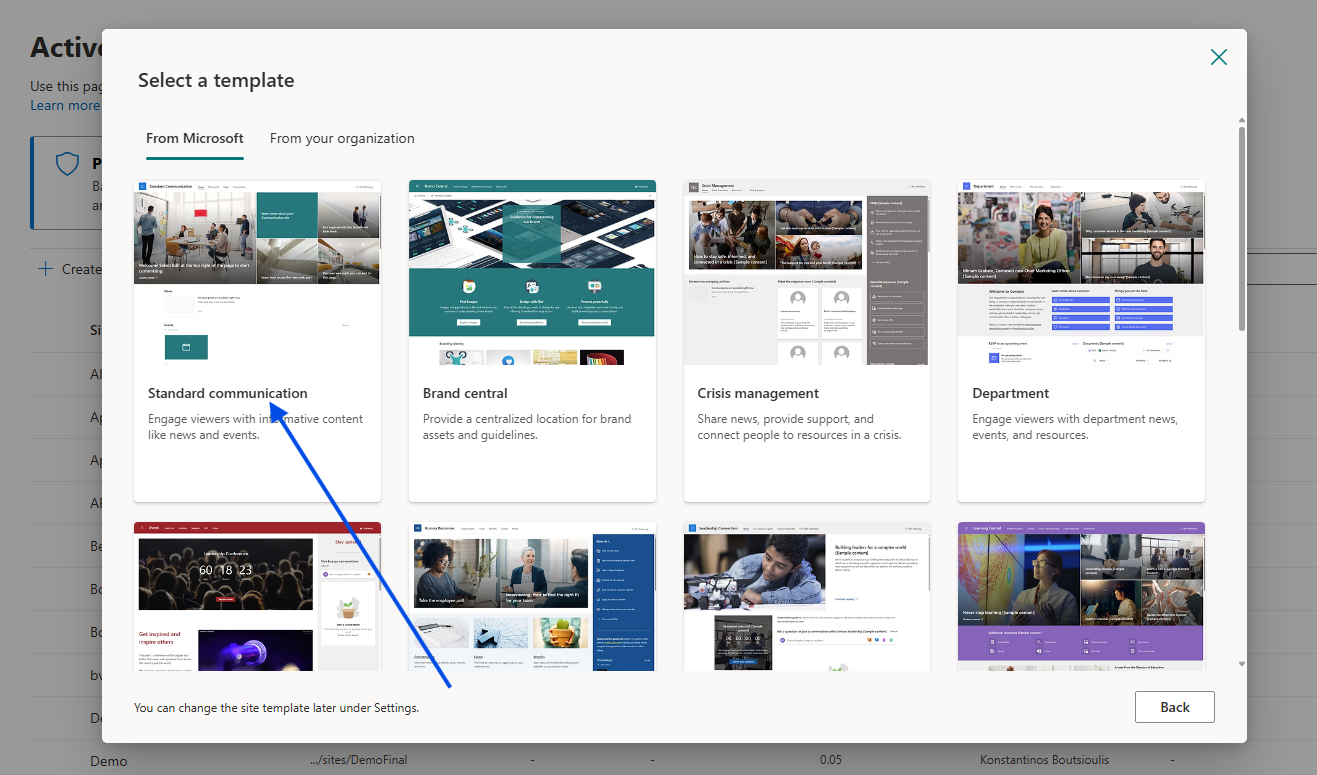Click the shield icon in the info banner

point(66,165)
